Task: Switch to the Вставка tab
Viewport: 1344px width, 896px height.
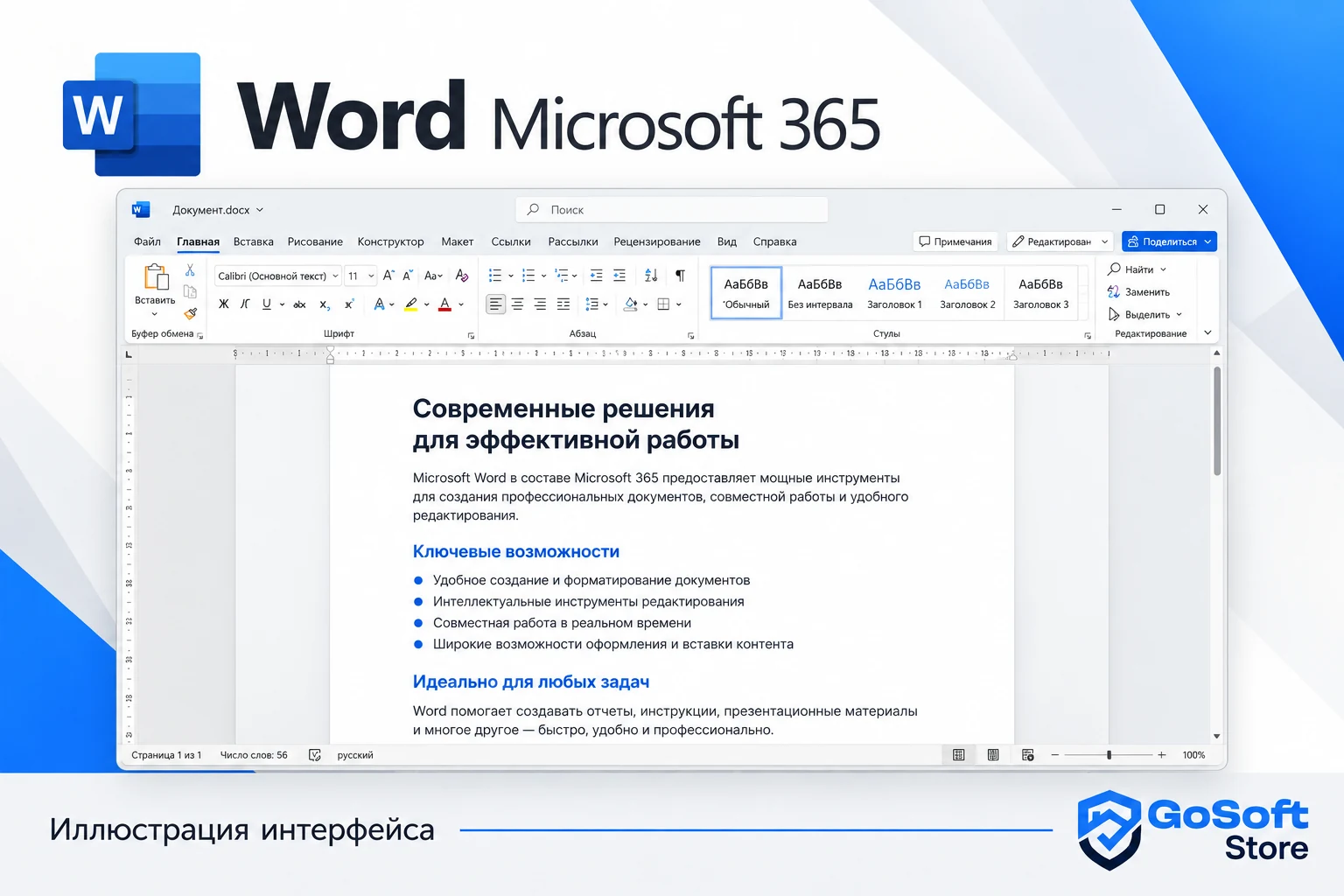Action: [x=254, y=241]
